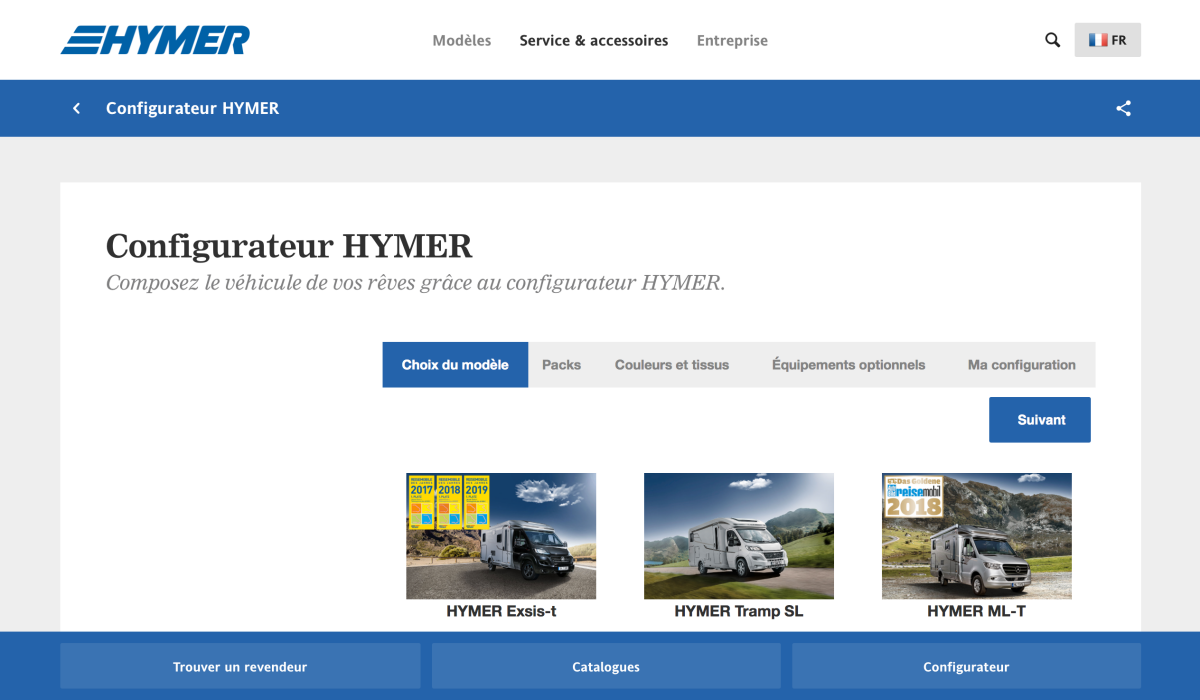Switch to the Couleurs et tissus tab

[x=672, y=365]
